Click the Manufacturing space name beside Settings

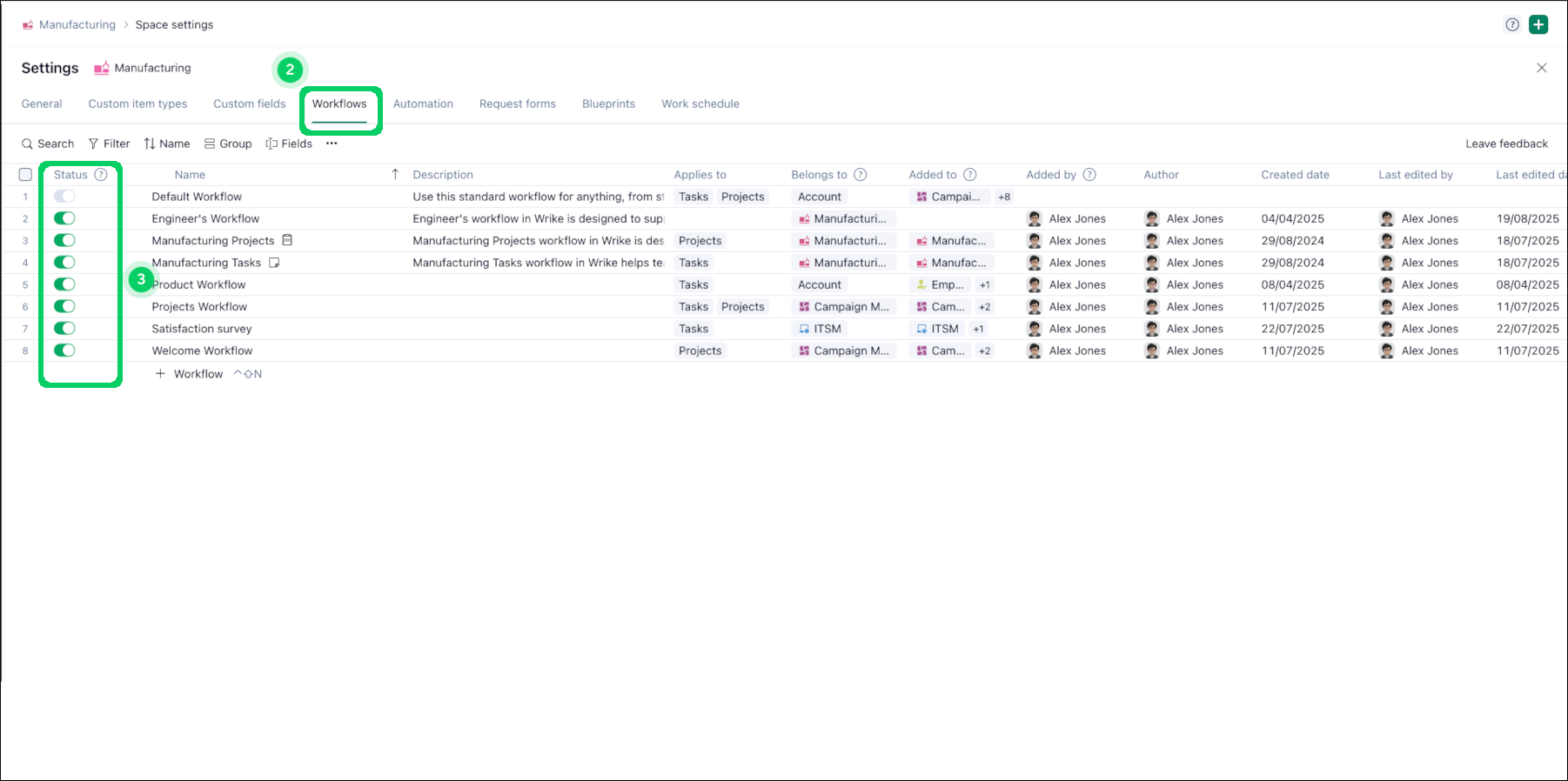pyautogui.click(x=152, y=68)
